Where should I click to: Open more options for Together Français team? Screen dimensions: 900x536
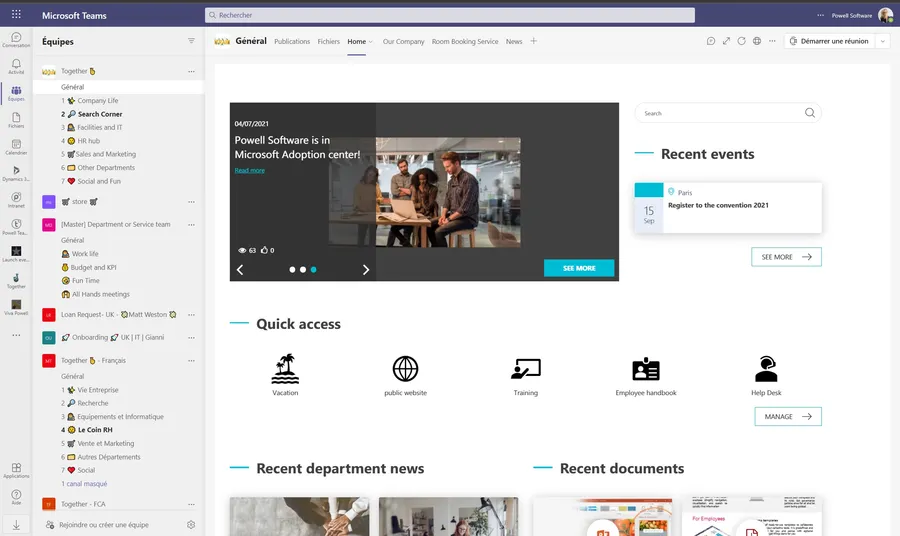pyautogui.click(x=191, y=360)
